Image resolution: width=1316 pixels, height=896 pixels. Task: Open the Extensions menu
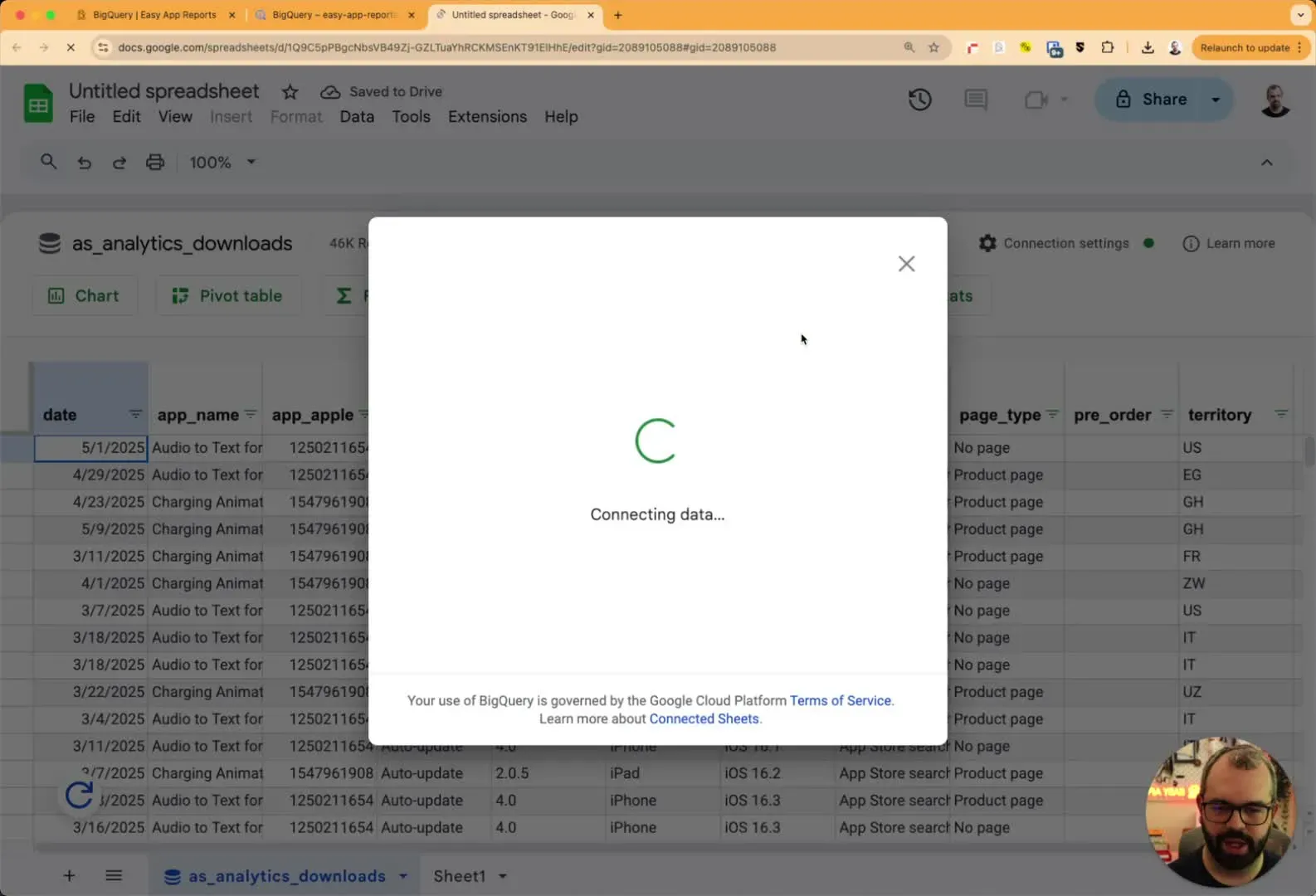(487, 117)
